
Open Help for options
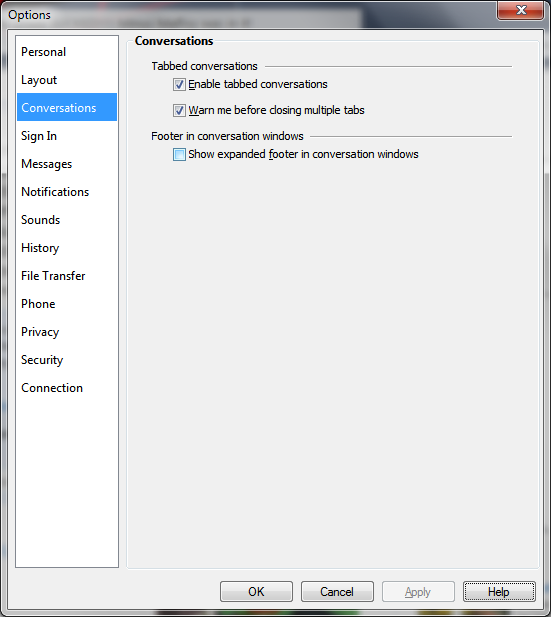(499, 591)
